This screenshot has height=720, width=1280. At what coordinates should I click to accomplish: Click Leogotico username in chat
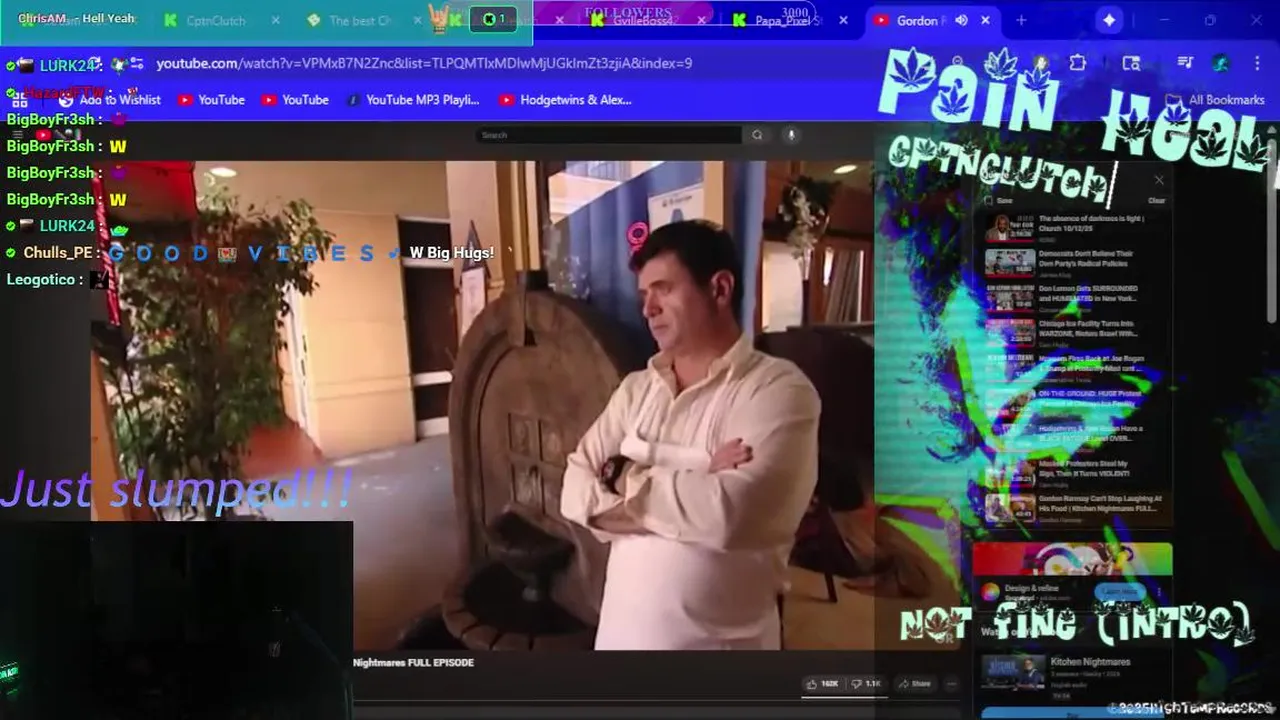click(x=41, y=280)
